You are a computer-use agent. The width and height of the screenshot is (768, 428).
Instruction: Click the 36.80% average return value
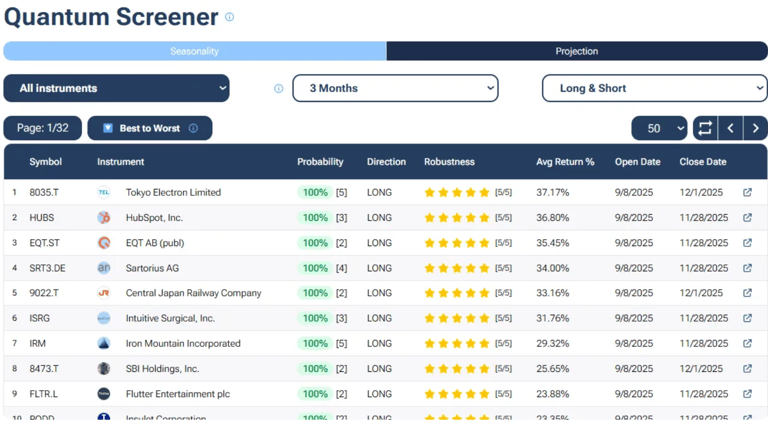[x=552, y=217]
